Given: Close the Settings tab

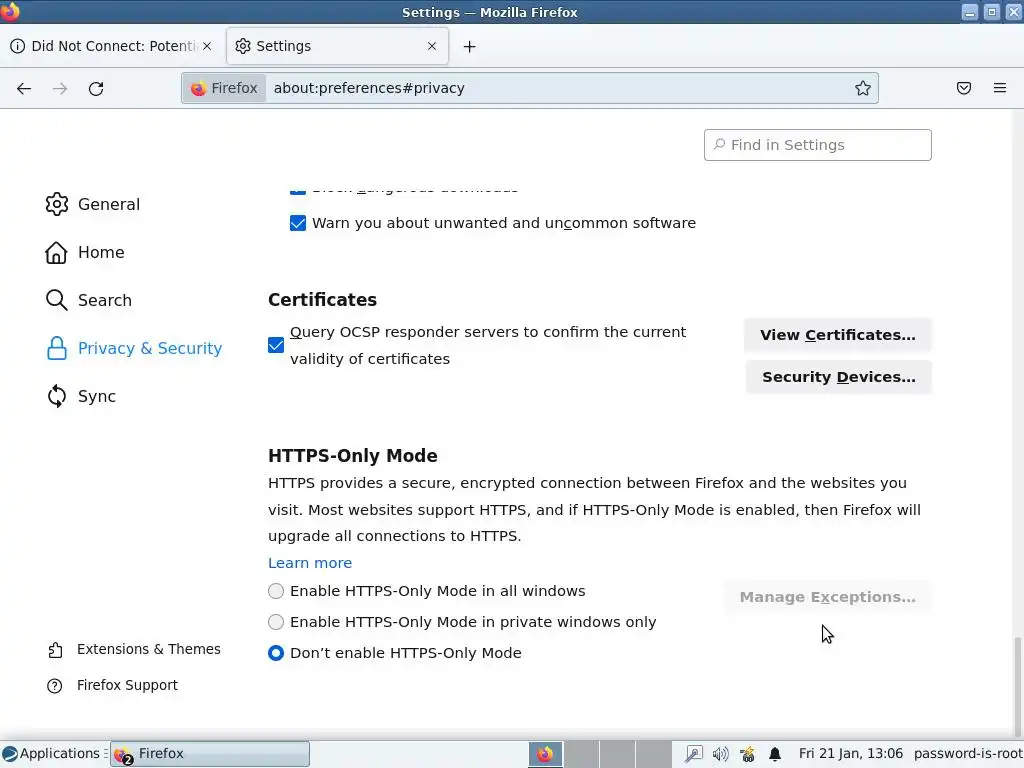Looking at the screenshot, I should click(432, 46).
